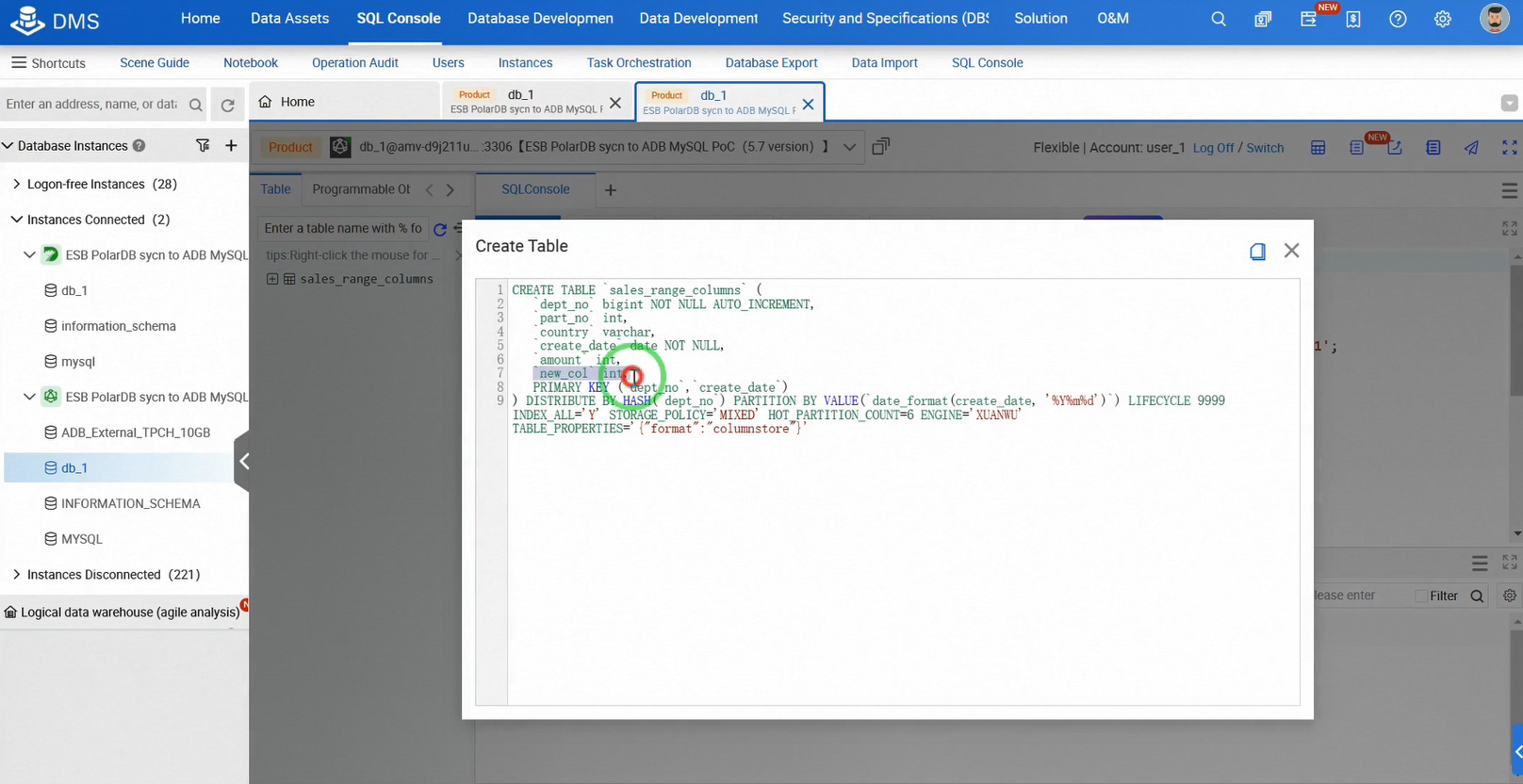Open the database selector dropdown arrow

pos(849,147)
